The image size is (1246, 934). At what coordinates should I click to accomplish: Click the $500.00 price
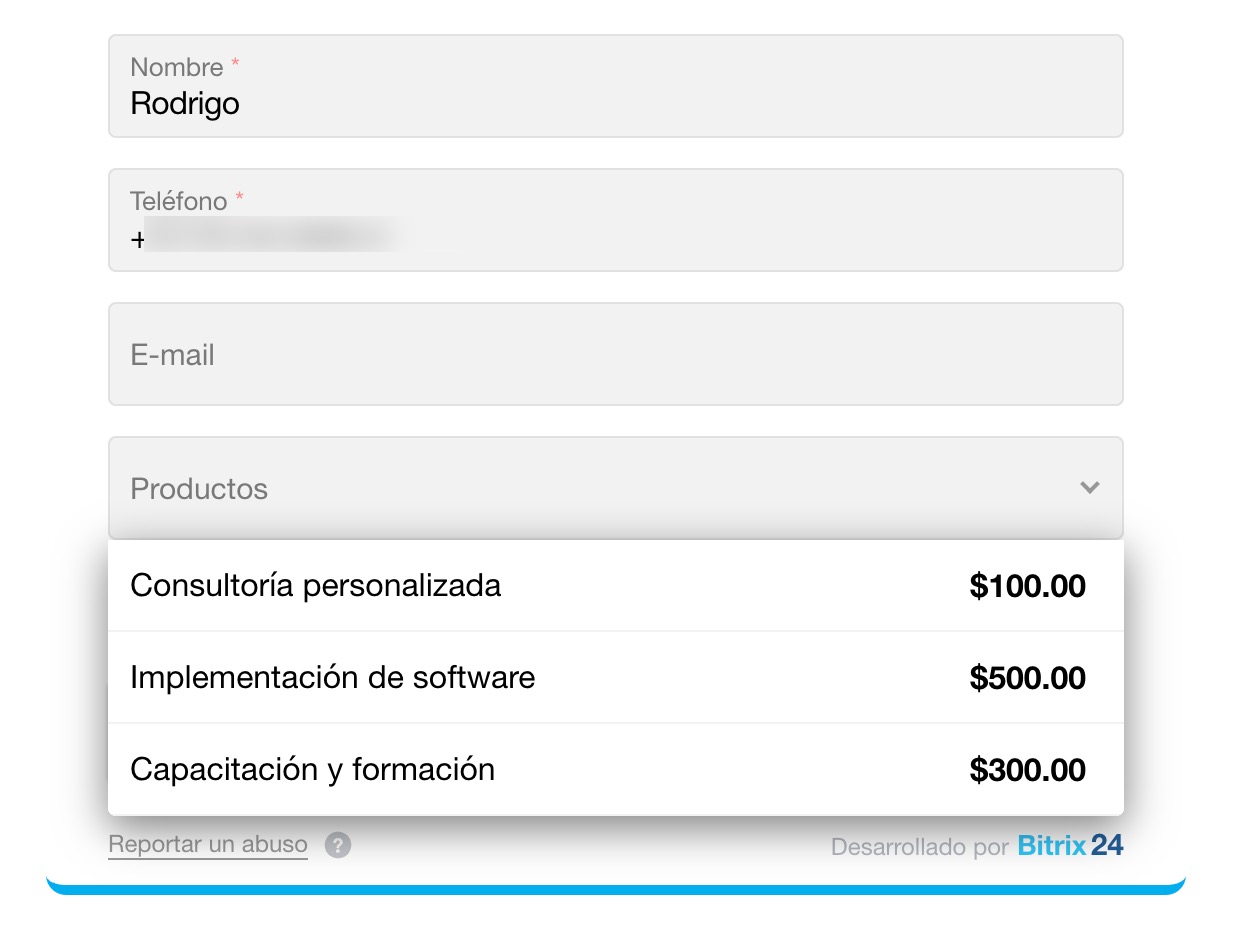[1027, 678]
